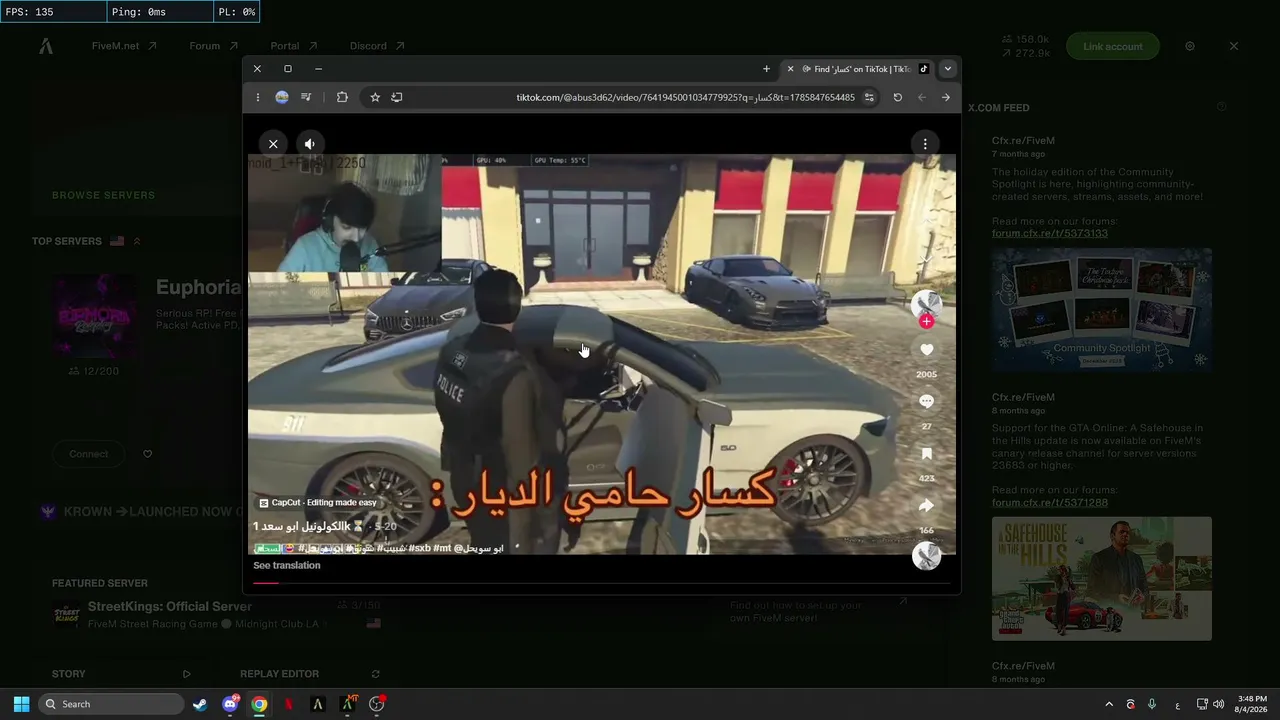Image resolution: width=1280 pixels, height=720 pixels.
Task: Open the Windows Start menu
Action: click(21, 704)
